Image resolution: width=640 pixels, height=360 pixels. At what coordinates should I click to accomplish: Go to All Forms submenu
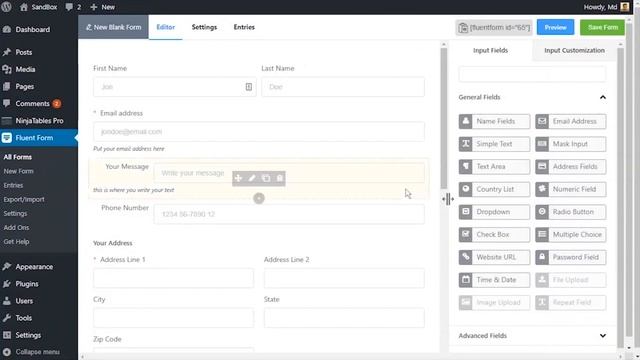[18, 157]
